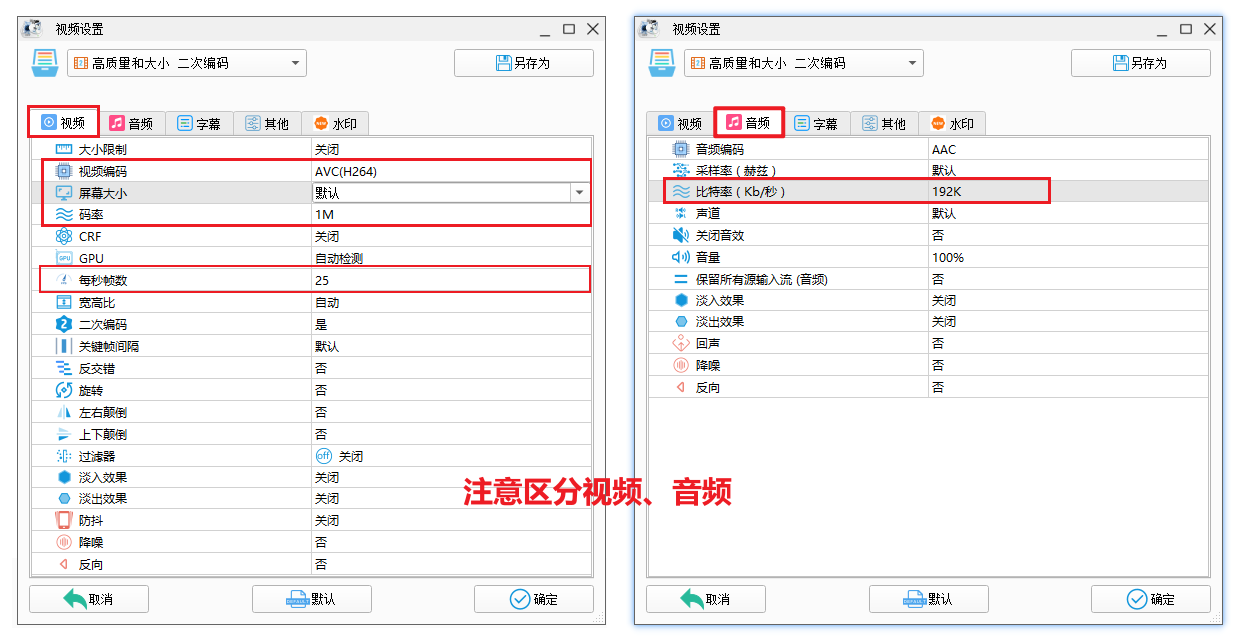Click the 上下颠倒 flip icon

click(x=64, y=434)
